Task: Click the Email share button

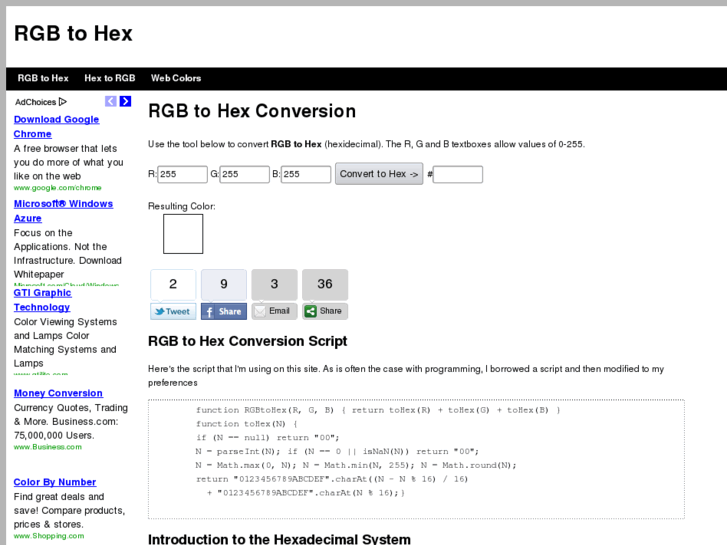Action: click(x=274, y=311)
